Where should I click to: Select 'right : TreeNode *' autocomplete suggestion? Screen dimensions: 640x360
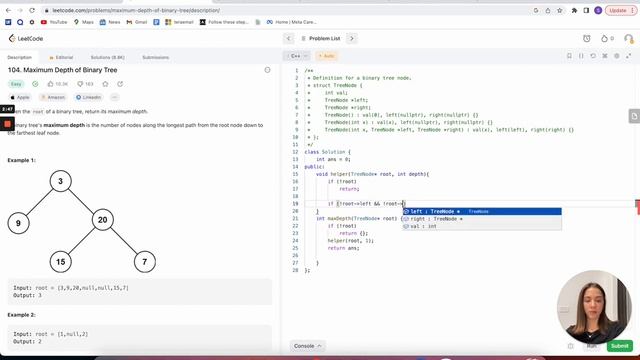(482, 219)
